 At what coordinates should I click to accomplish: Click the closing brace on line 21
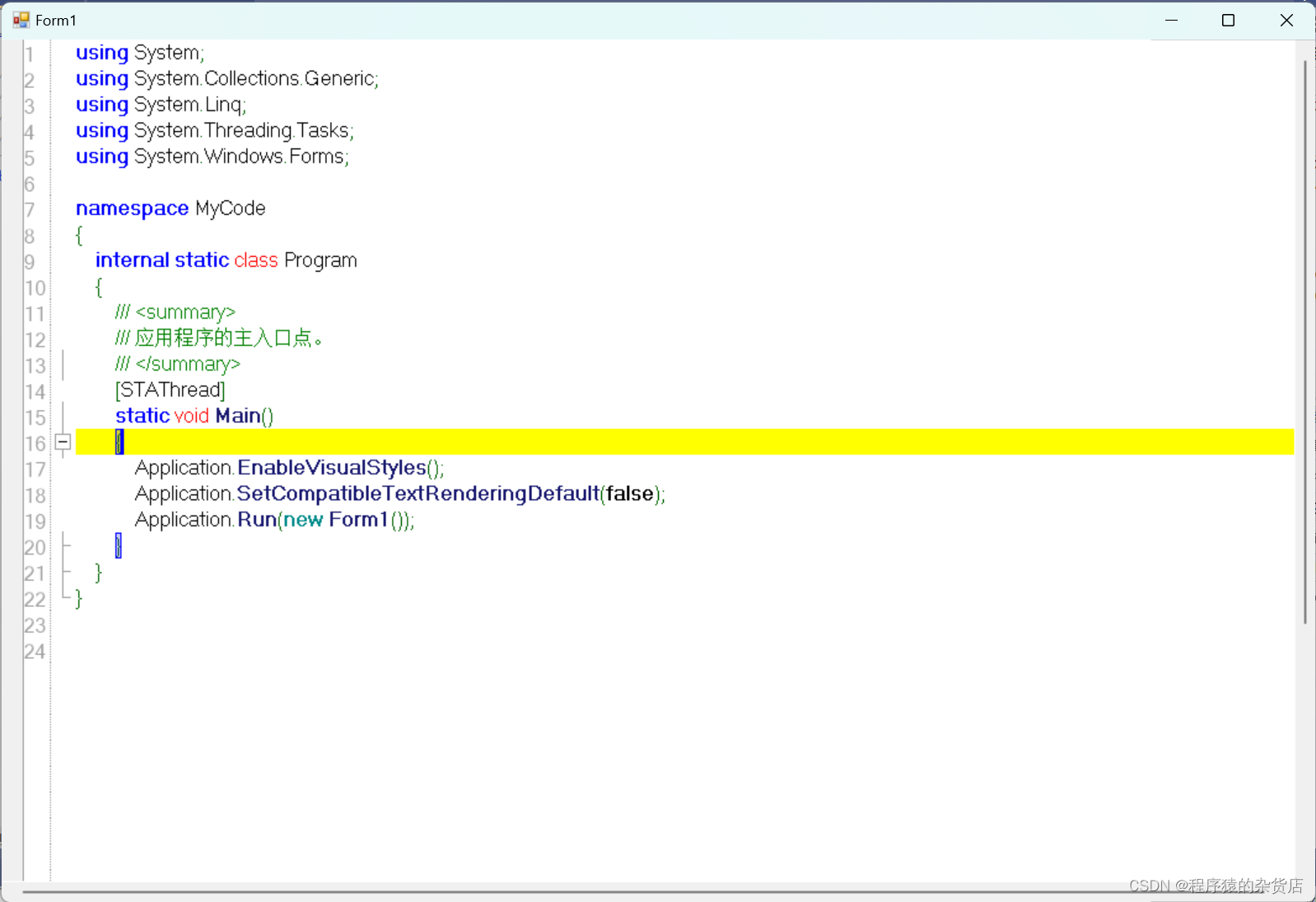pyautogui.click(x=99, y=572)
